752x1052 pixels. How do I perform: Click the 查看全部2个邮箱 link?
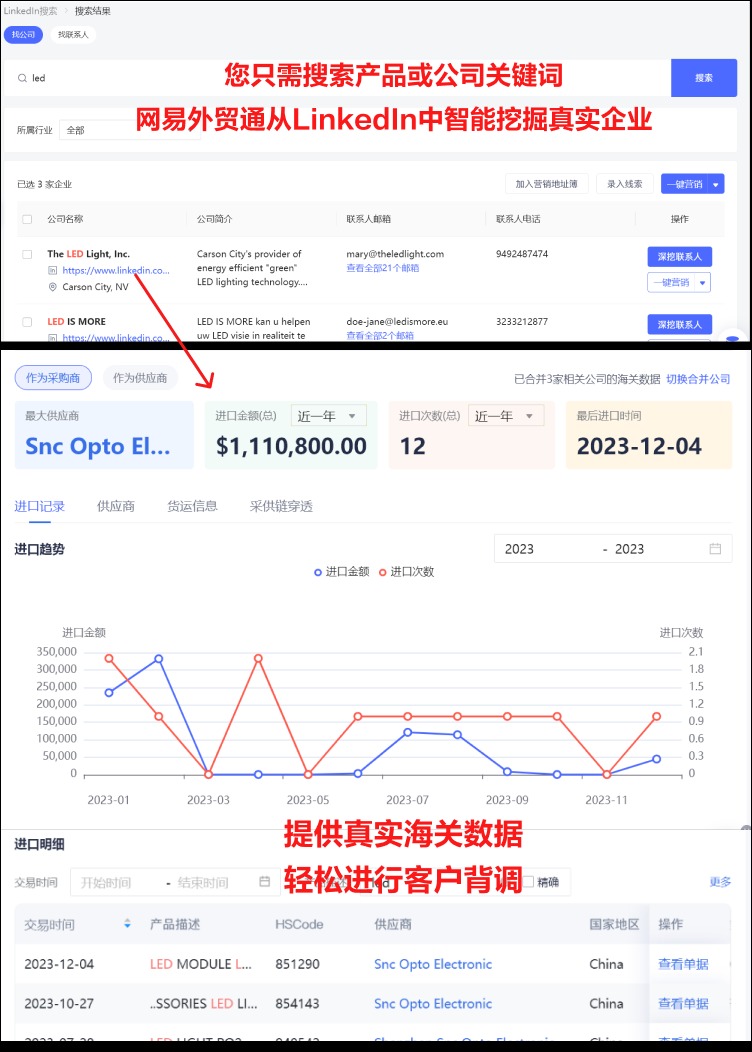[380, 336]
